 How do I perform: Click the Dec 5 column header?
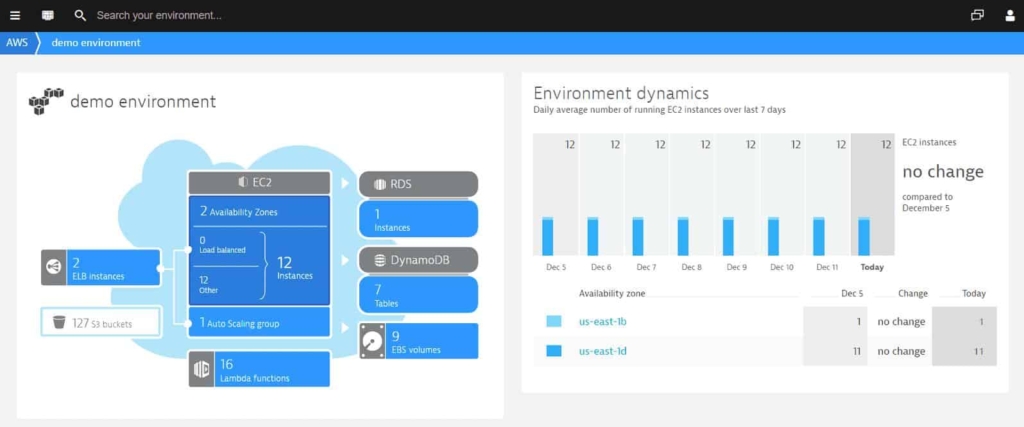852,294
